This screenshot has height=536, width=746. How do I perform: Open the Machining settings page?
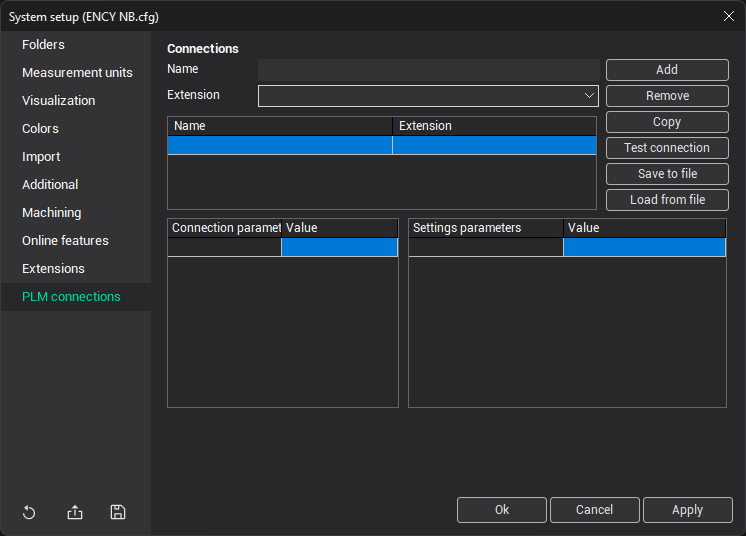(x=52, y=213)
